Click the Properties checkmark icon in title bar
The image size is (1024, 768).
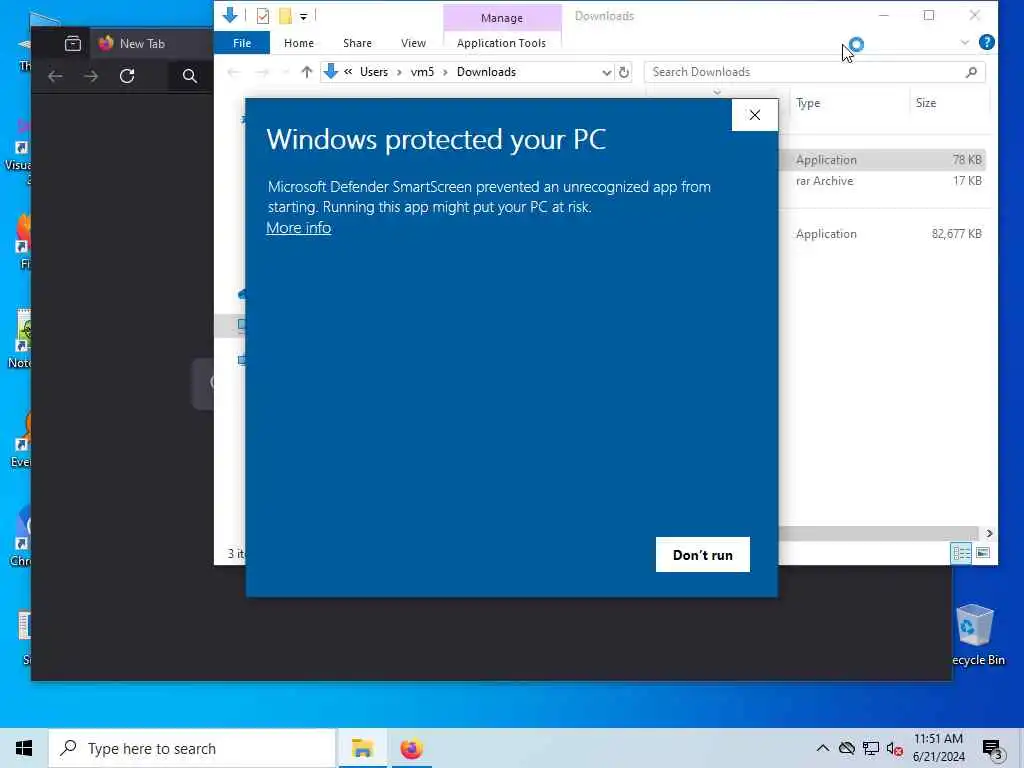(x=263, y=16)
